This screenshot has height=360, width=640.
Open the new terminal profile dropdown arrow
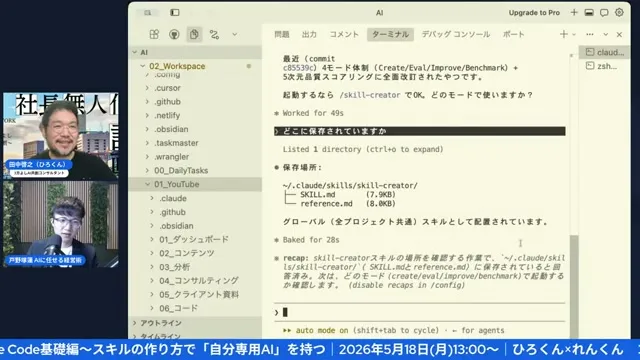tap(574, 35)
